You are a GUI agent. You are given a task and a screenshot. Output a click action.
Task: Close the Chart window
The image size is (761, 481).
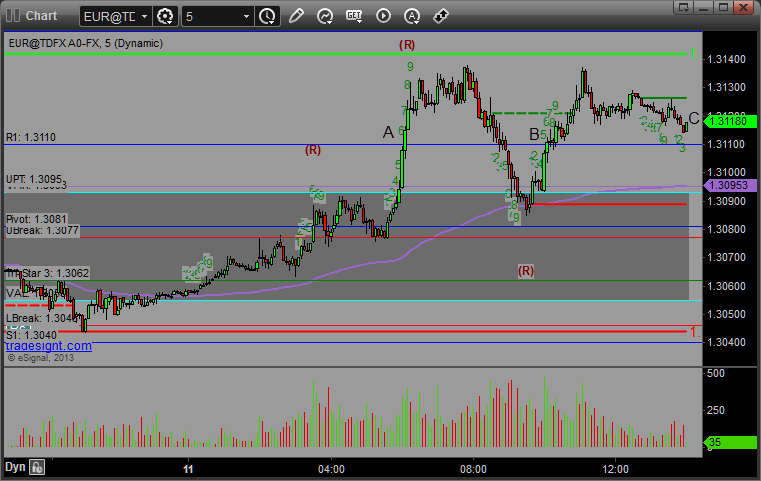click(x=743, y=7)
